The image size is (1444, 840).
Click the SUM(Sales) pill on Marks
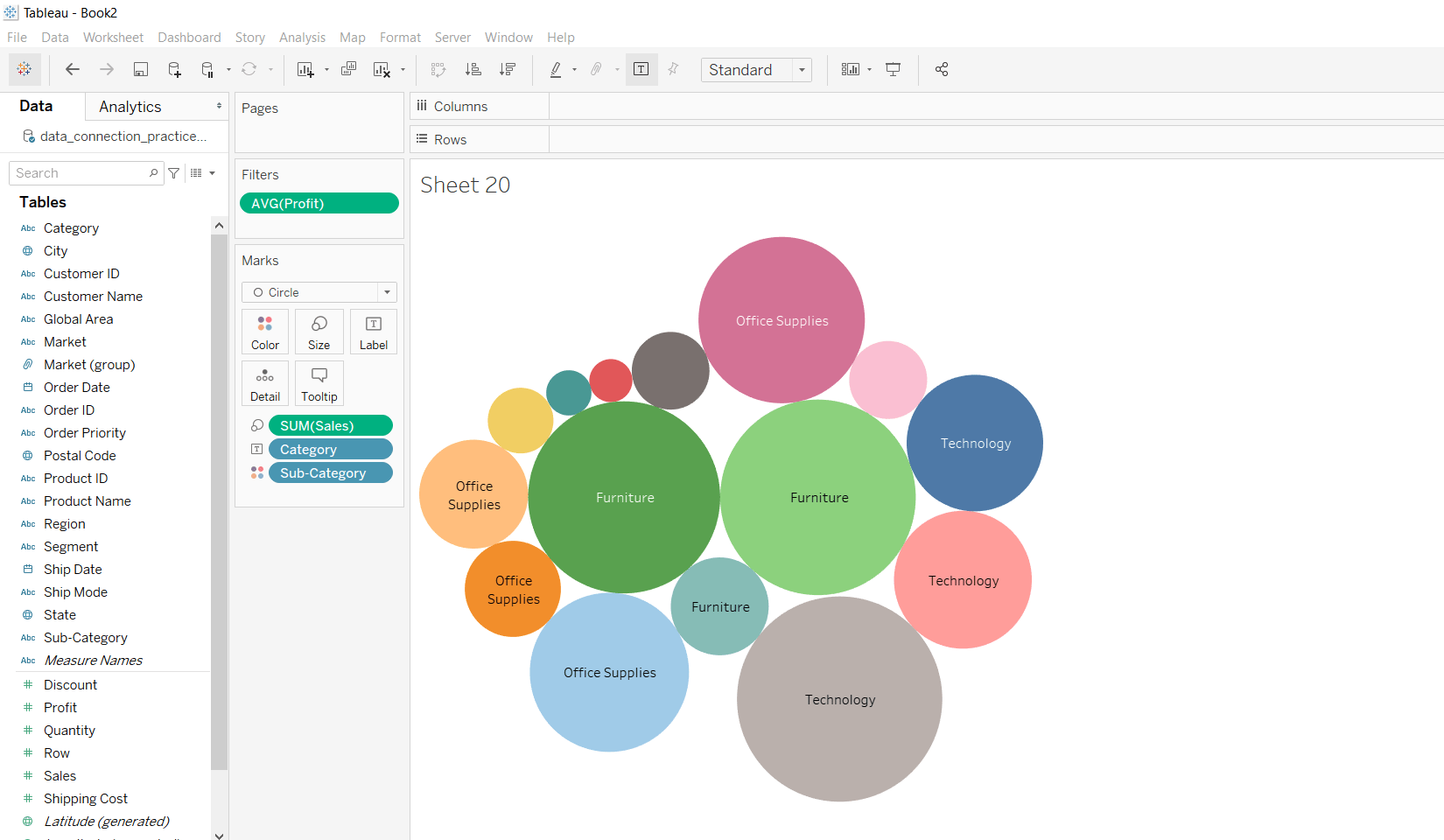tap(331, 425)
